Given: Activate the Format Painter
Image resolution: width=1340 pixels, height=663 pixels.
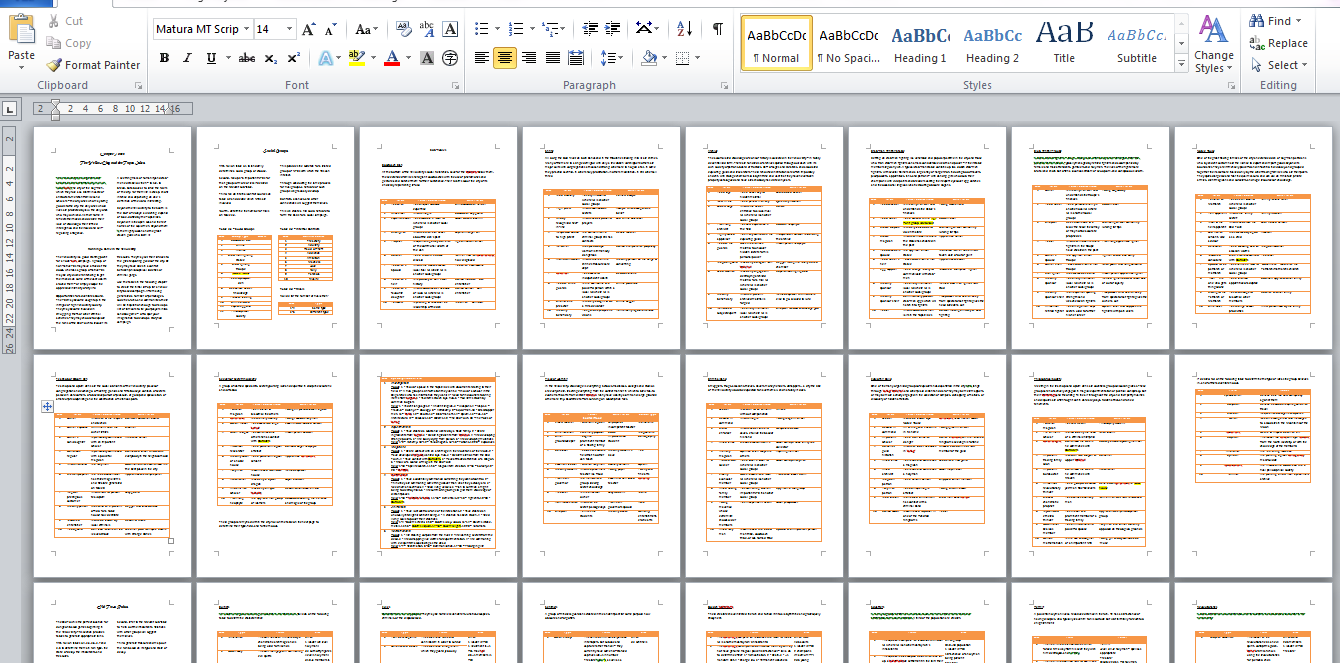Looking at the screenshot, I should point(93,65).
